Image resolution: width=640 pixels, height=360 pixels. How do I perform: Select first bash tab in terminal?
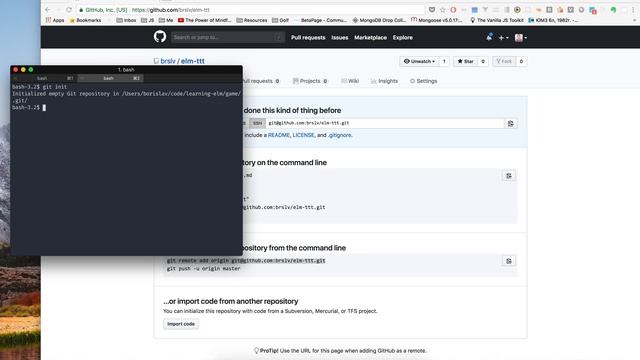(x=44, y=78)
